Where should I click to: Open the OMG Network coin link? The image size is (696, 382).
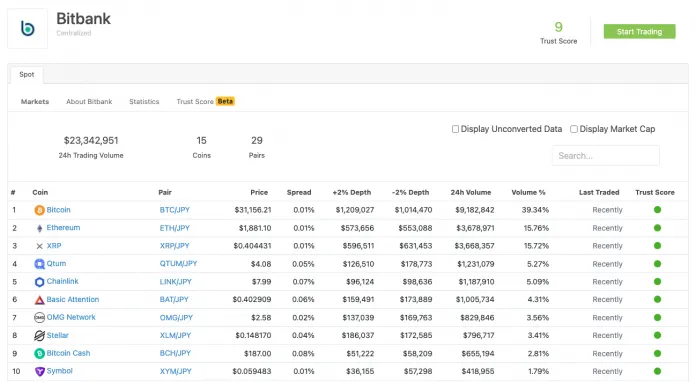click(71, 317)
